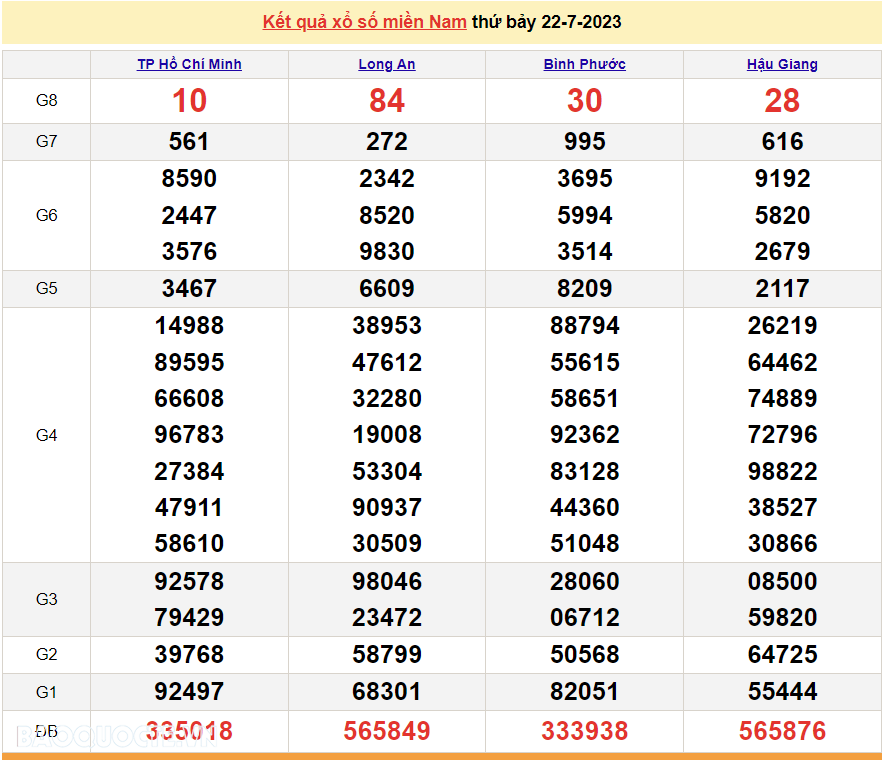883x760 pixels.
Task: Click G6 result 8590
Action: [x=189, y=178]
